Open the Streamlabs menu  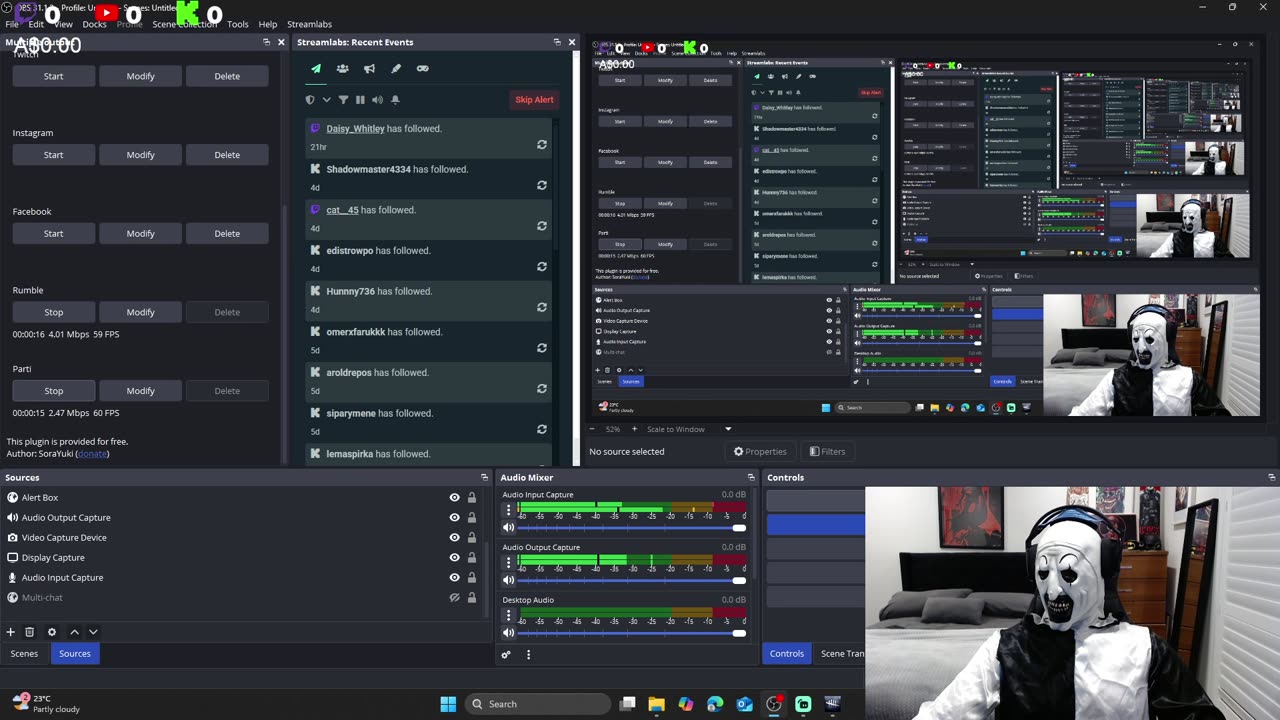pos(310,24)
